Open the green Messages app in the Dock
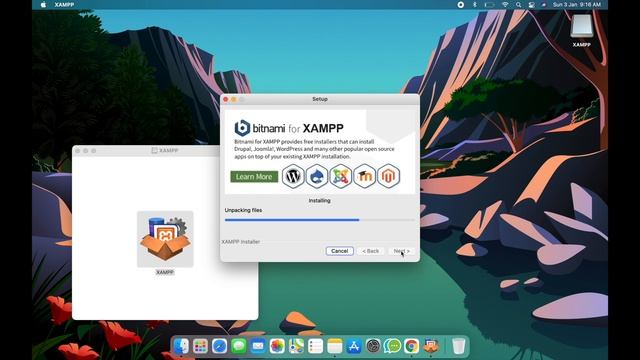The width and height of the screenshot is (640, 360). coord(239,346)
